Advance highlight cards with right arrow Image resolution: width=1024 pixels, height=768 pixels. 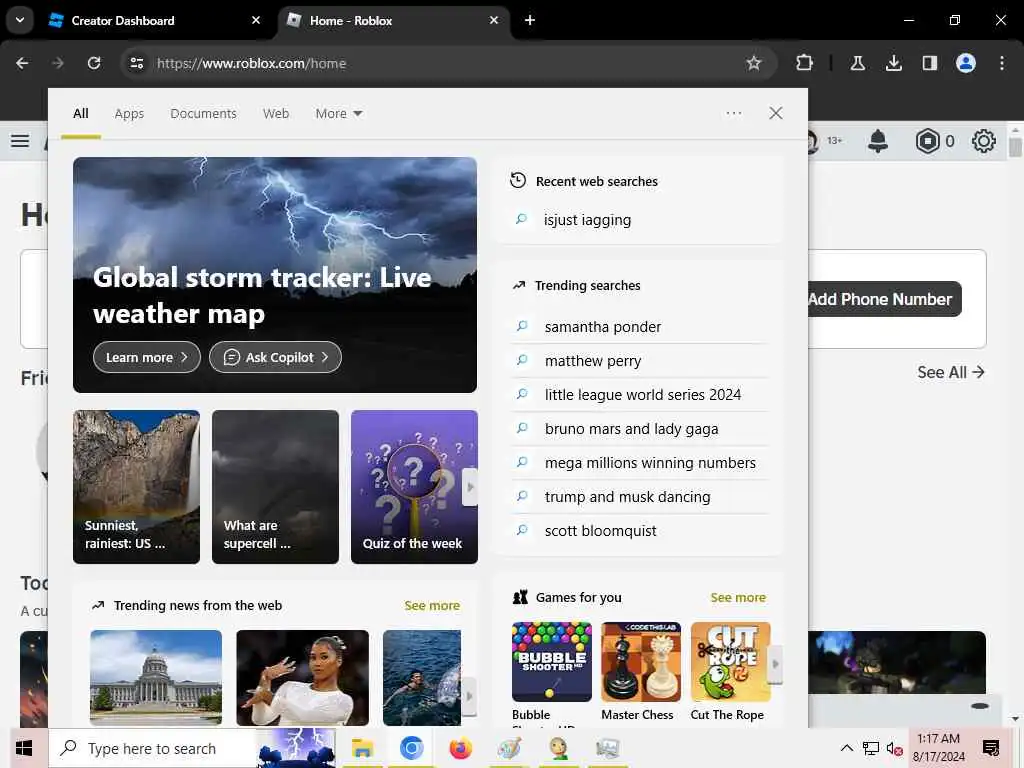tap(470, 487)
